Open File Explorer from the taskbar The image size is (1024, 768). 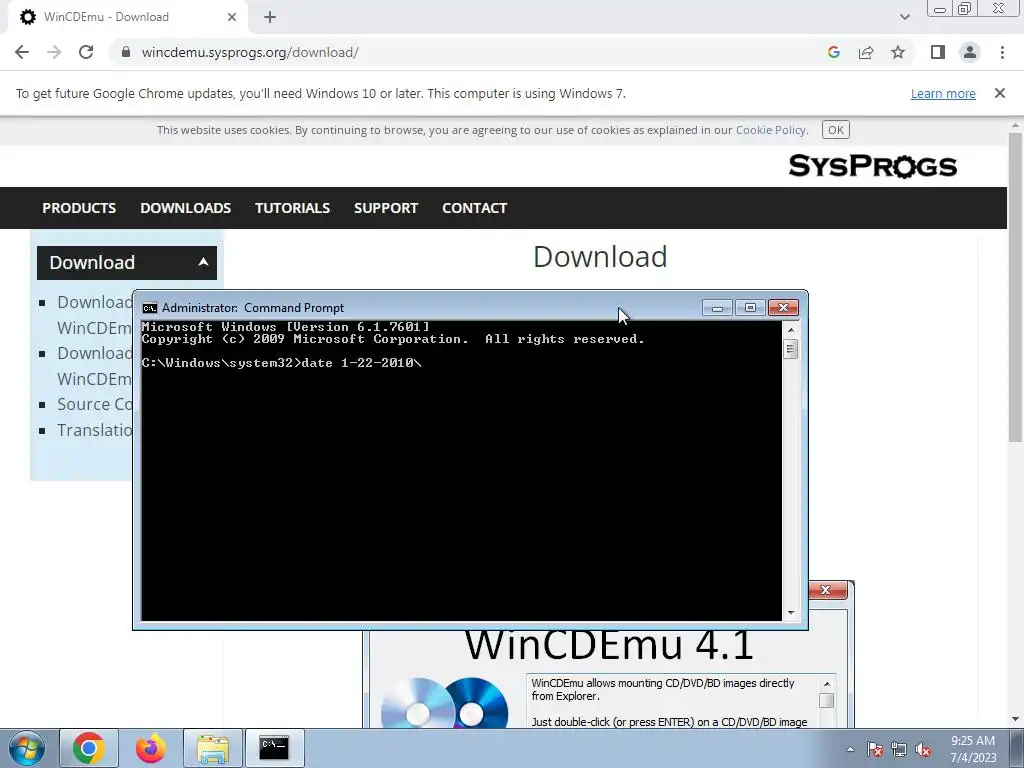[213, 748]
